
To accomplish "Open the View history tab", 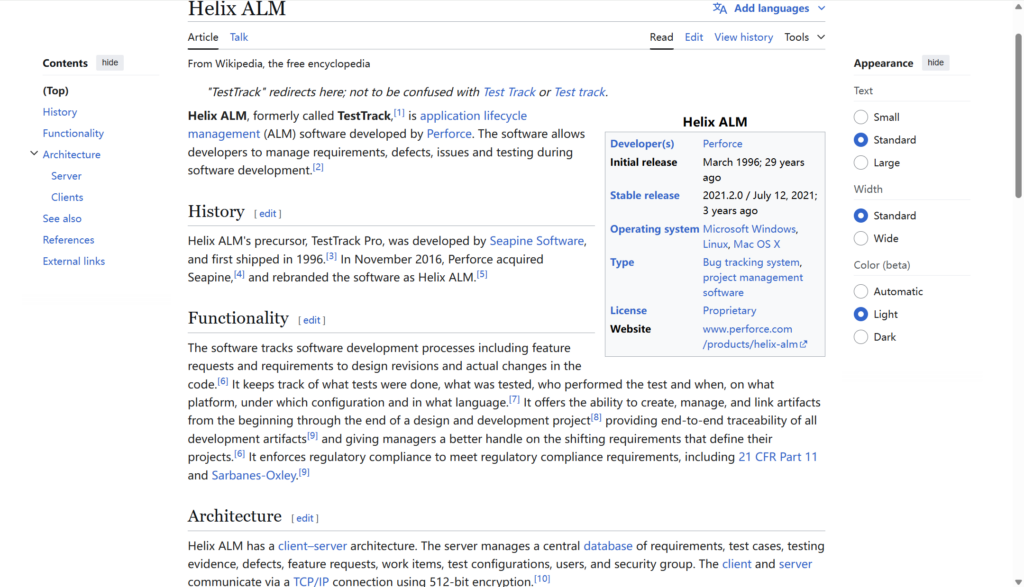I will click(x=743, y=37).
